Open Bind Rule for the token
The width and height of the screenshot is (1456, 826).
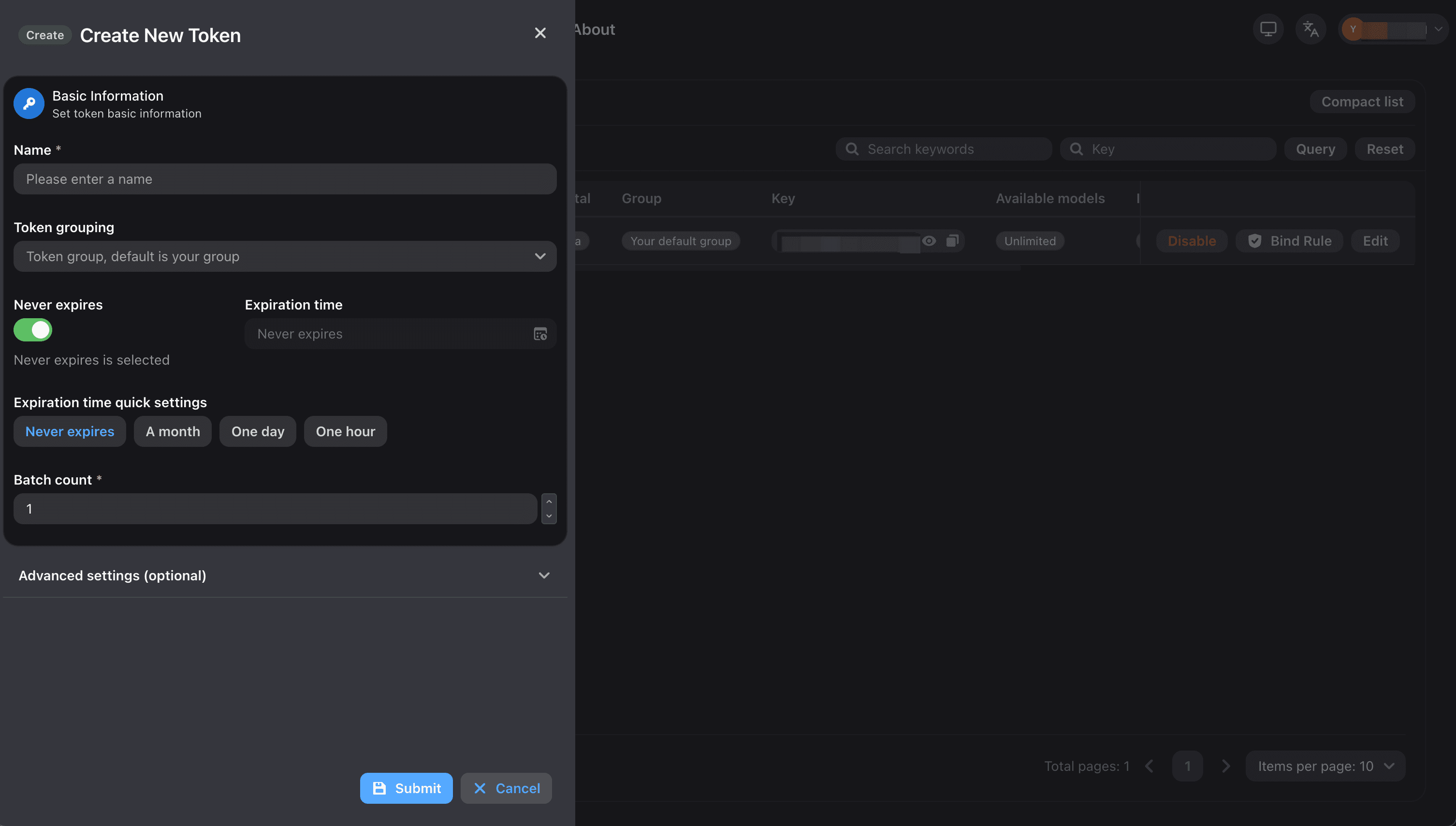[1289, 241]
